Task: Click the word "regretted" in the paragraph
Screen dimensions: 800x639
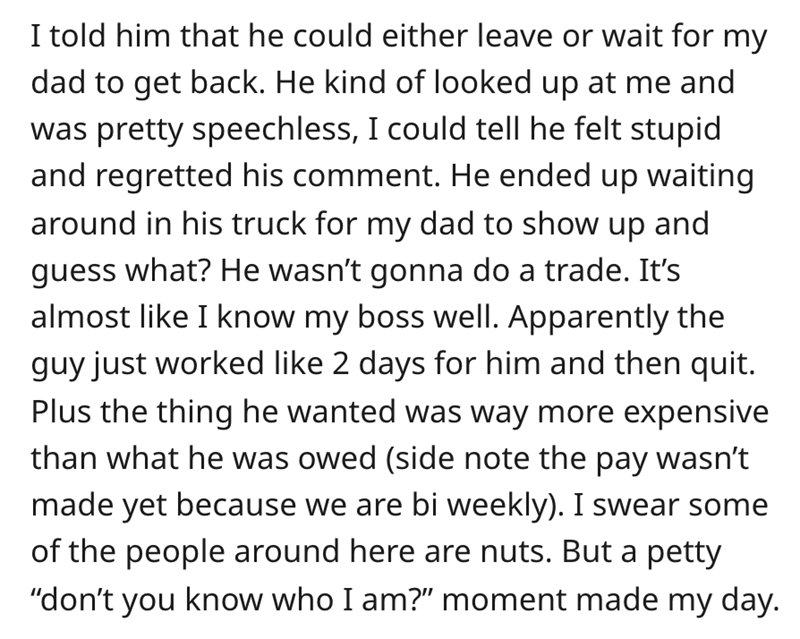Action: [164, 176]
